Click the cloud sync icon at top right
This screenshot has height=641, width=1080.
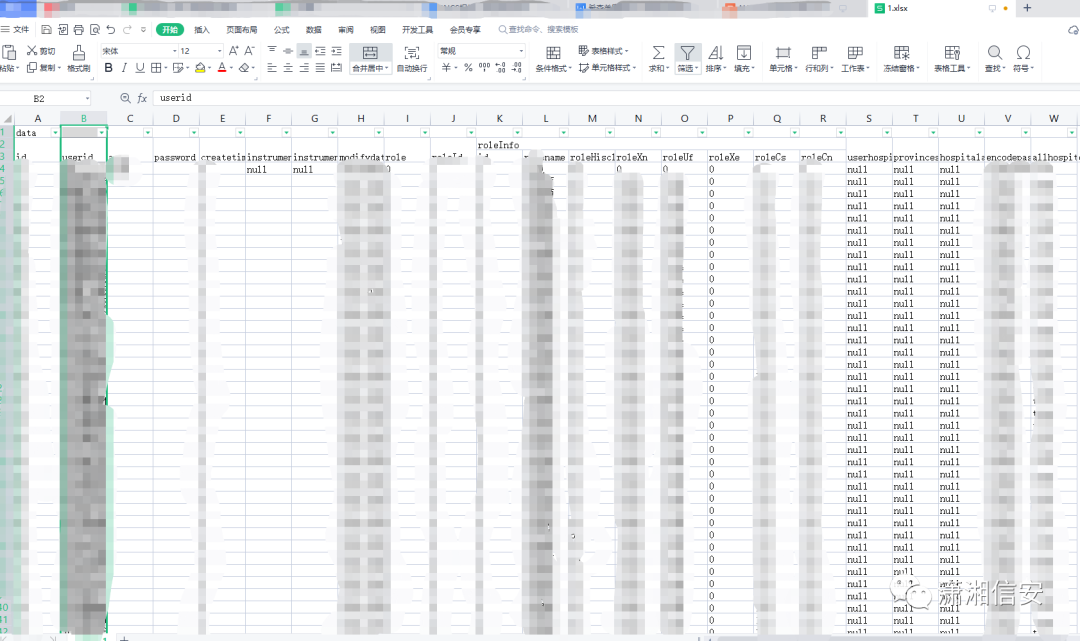tap(1073, 30)
